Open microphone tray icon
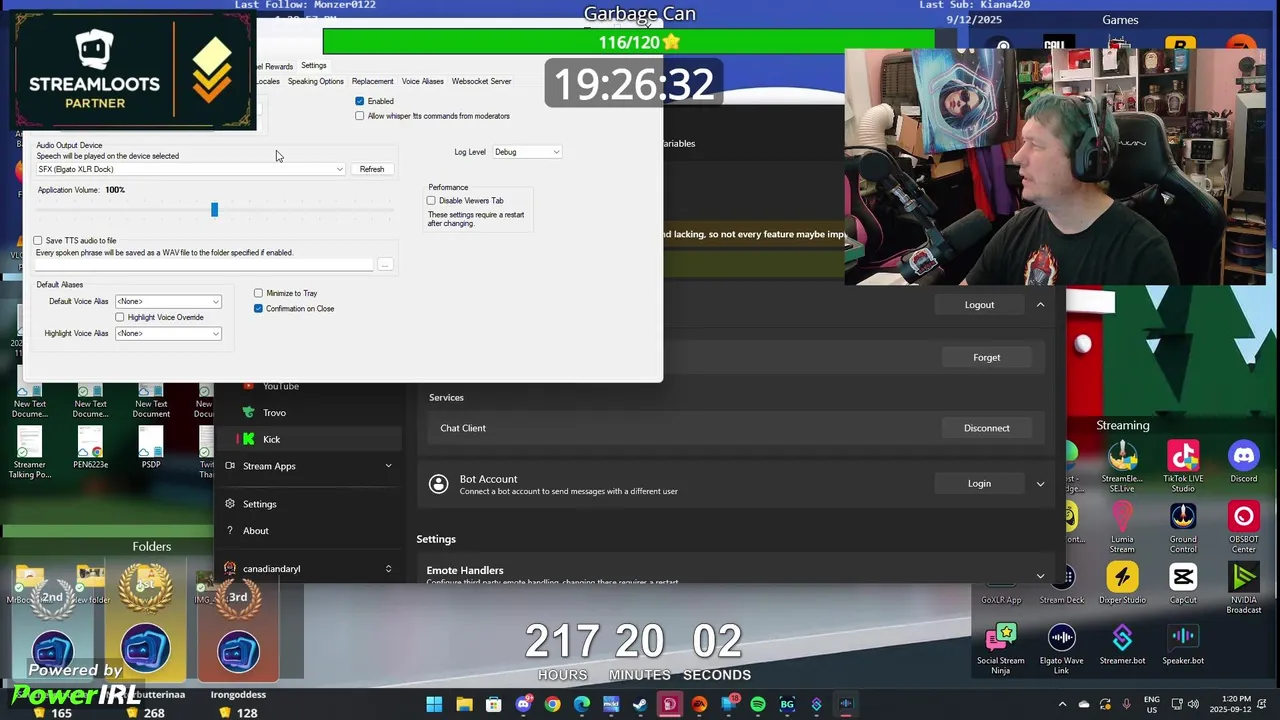The width and height of the screenshot is (1280, 720). 1127,704
